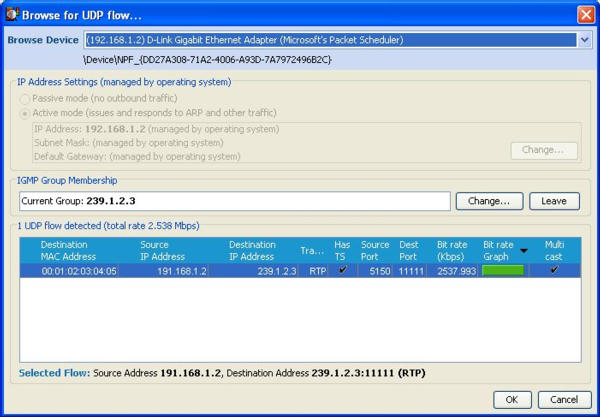Click the app icon in title bar
The image size is (600, 417).
click(x=13, y=14)
